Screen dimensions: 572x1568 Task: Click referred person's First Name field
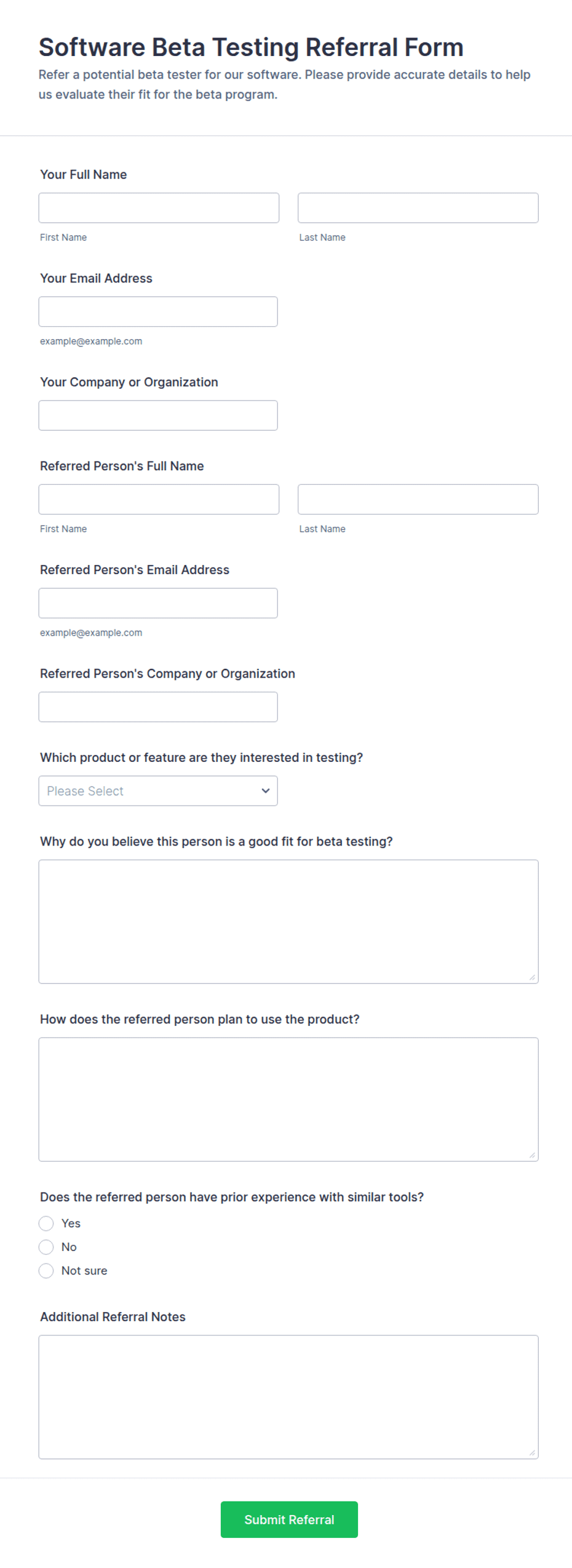click(159, 500)
